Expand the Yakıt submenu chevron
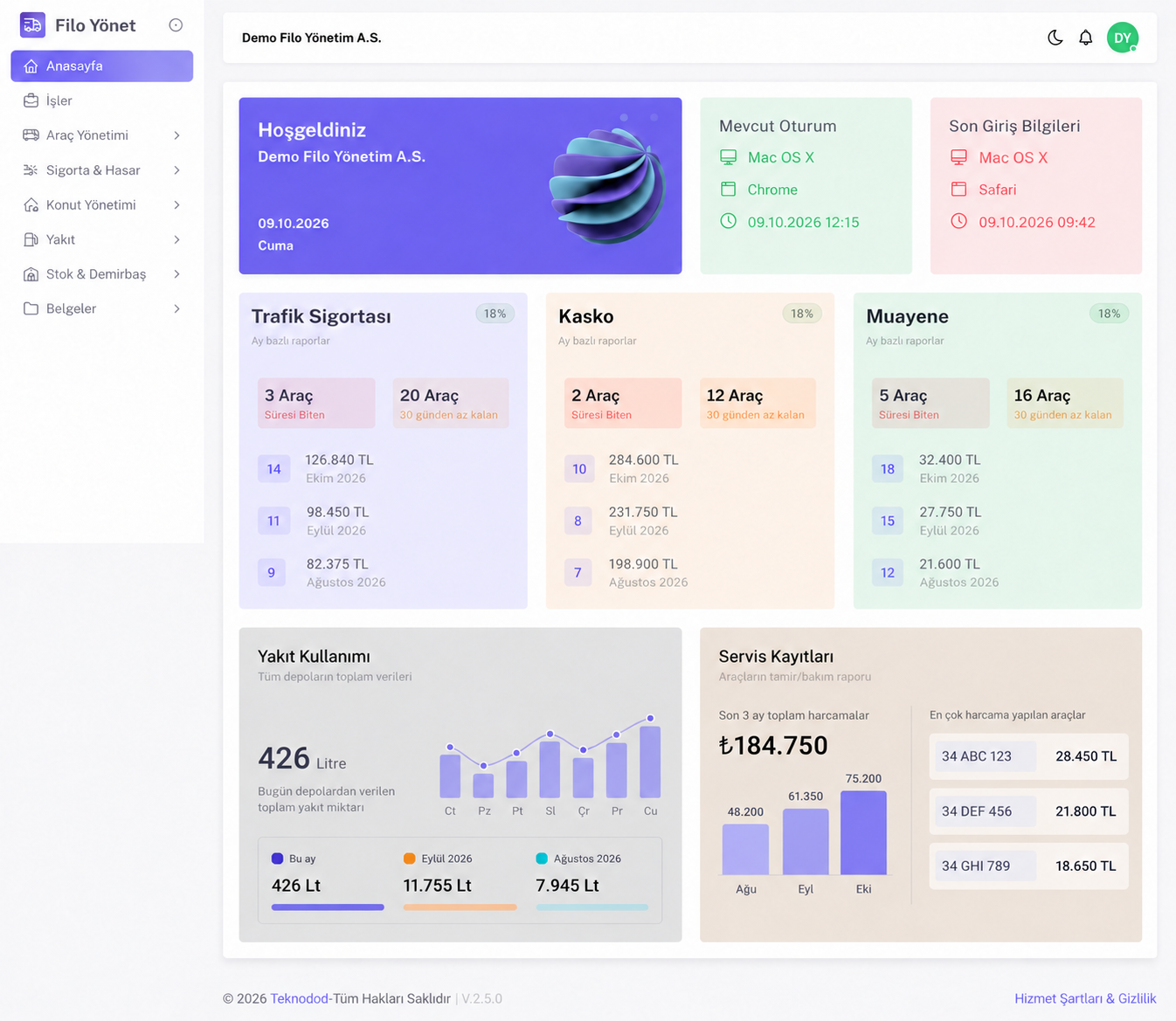1176x1021 pixels. tap(176, 239)
